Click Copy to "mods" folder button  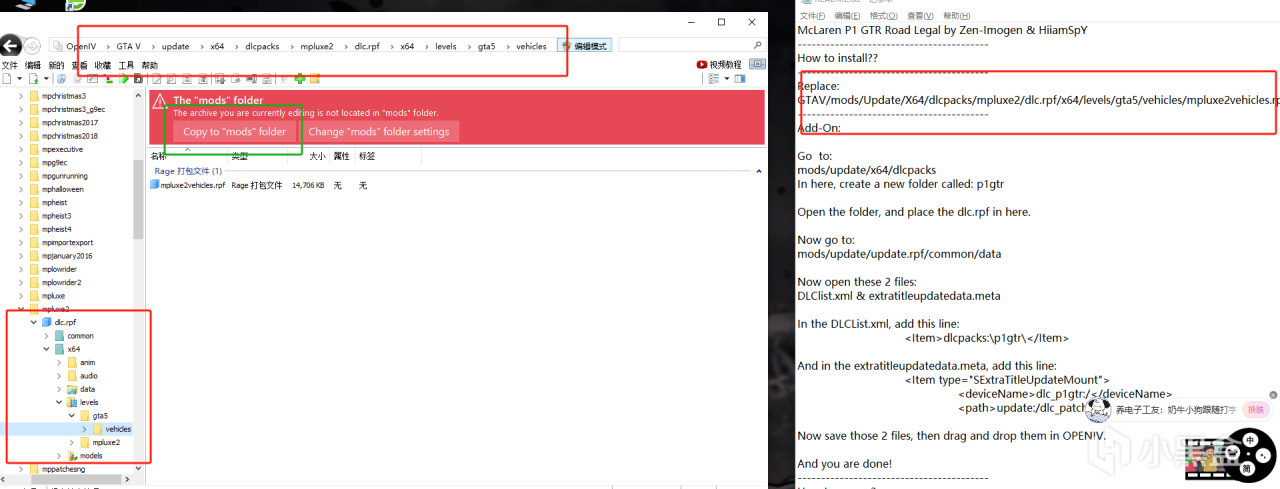coord(235,132)
